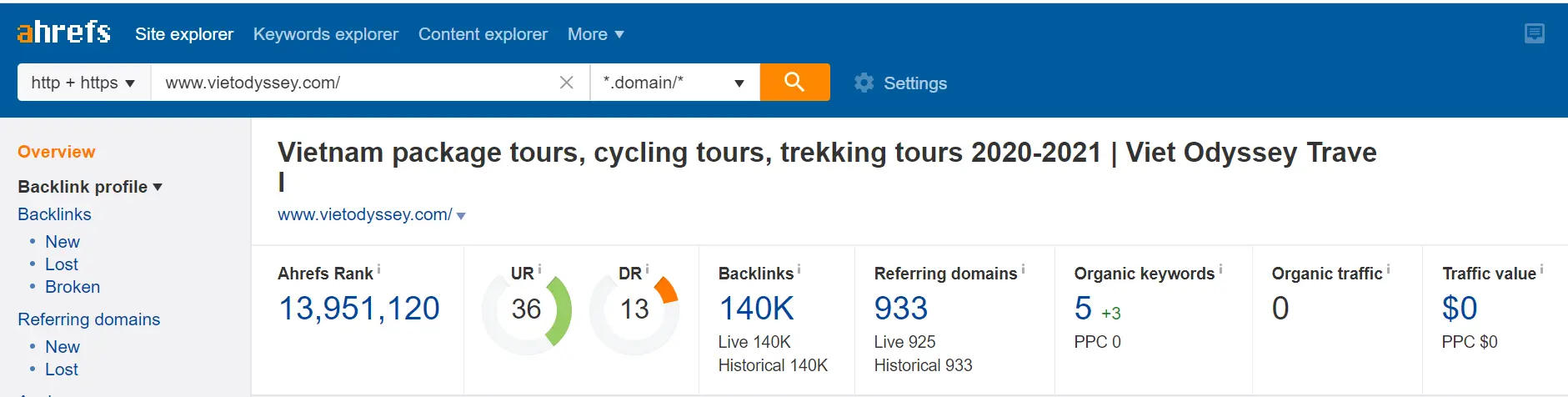
Task: Click the info icon next to Backlinks metric
Action: [799, 269]
